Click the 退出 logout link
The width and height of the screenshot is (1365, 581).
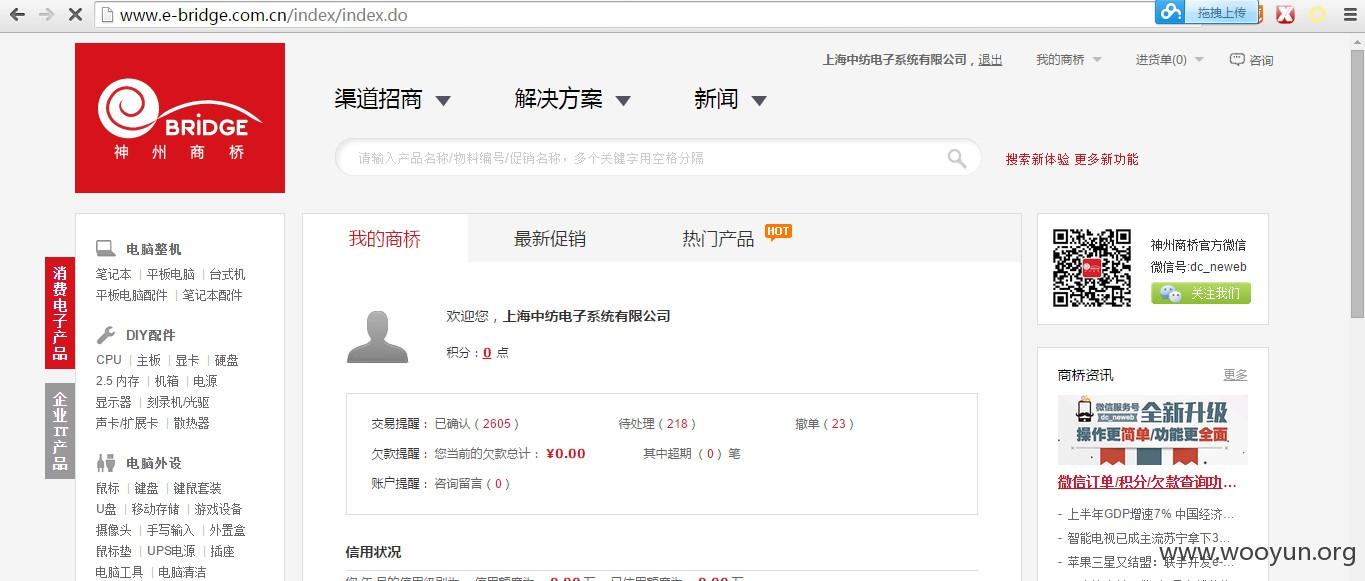click(x=990, y=60)
